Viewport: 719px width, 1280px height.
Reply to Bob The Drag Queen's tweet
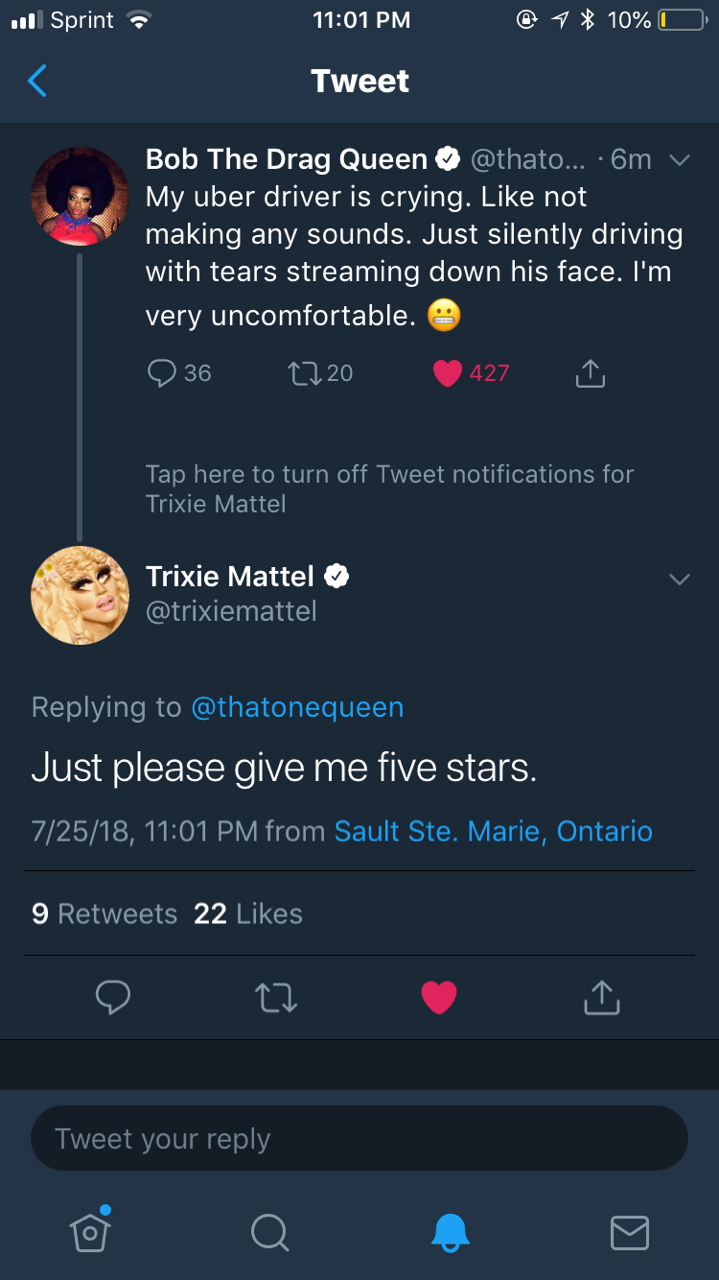[x=162, y=373]
